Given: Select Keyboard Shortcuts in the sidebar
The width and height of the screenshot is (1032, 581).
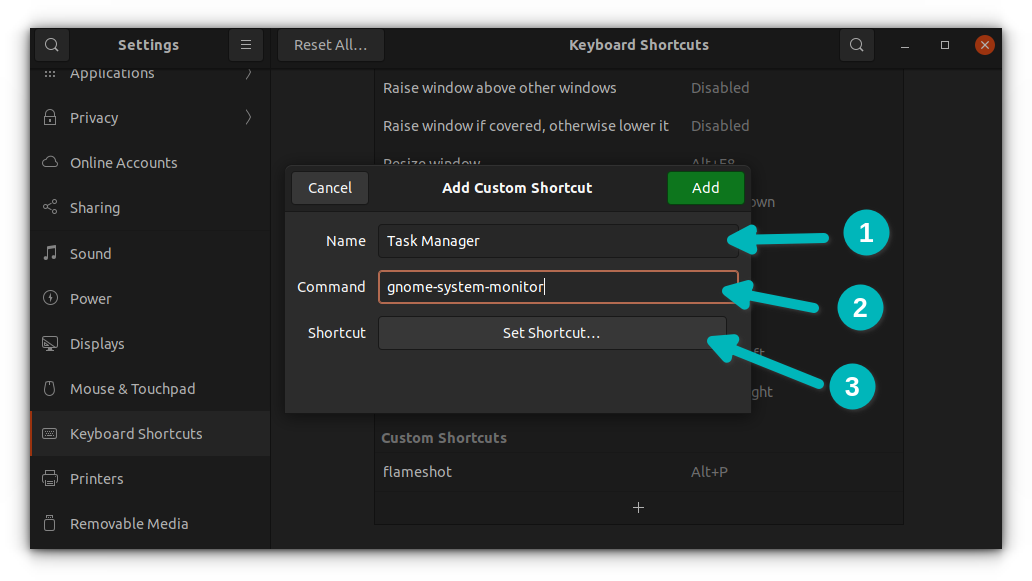Looking at the screenshot, I should pyautogui.click(x=134, y=433).
